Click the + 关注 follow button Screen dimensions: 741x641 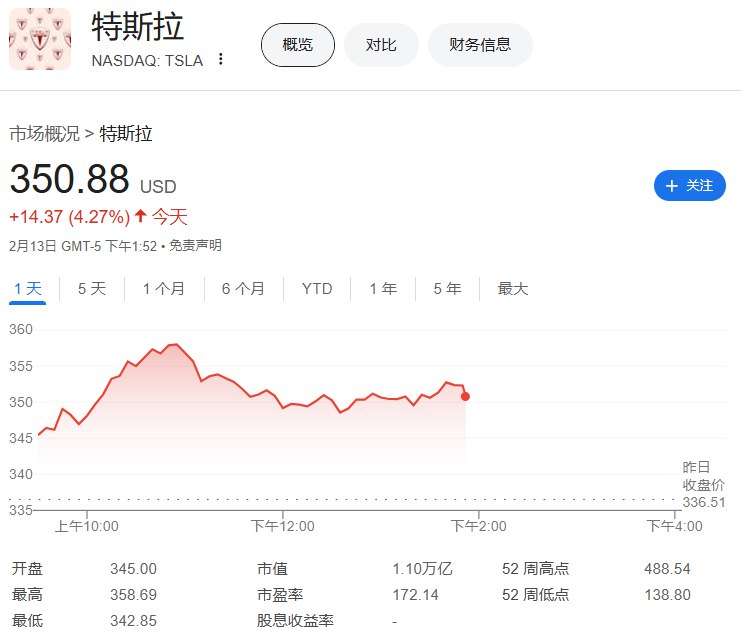click(689, 185)
